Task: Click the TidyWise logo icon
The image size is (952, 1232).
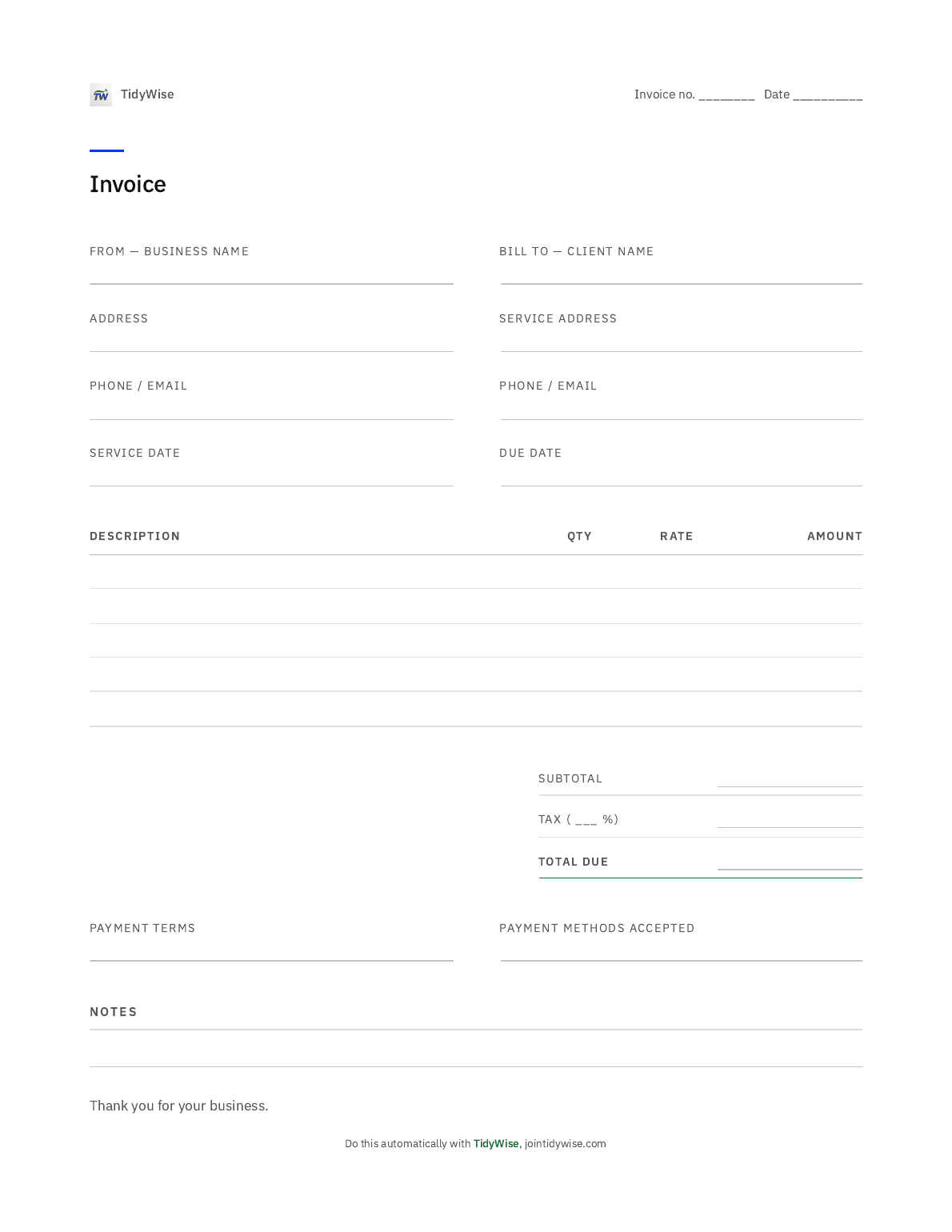Action: [101, 95]
